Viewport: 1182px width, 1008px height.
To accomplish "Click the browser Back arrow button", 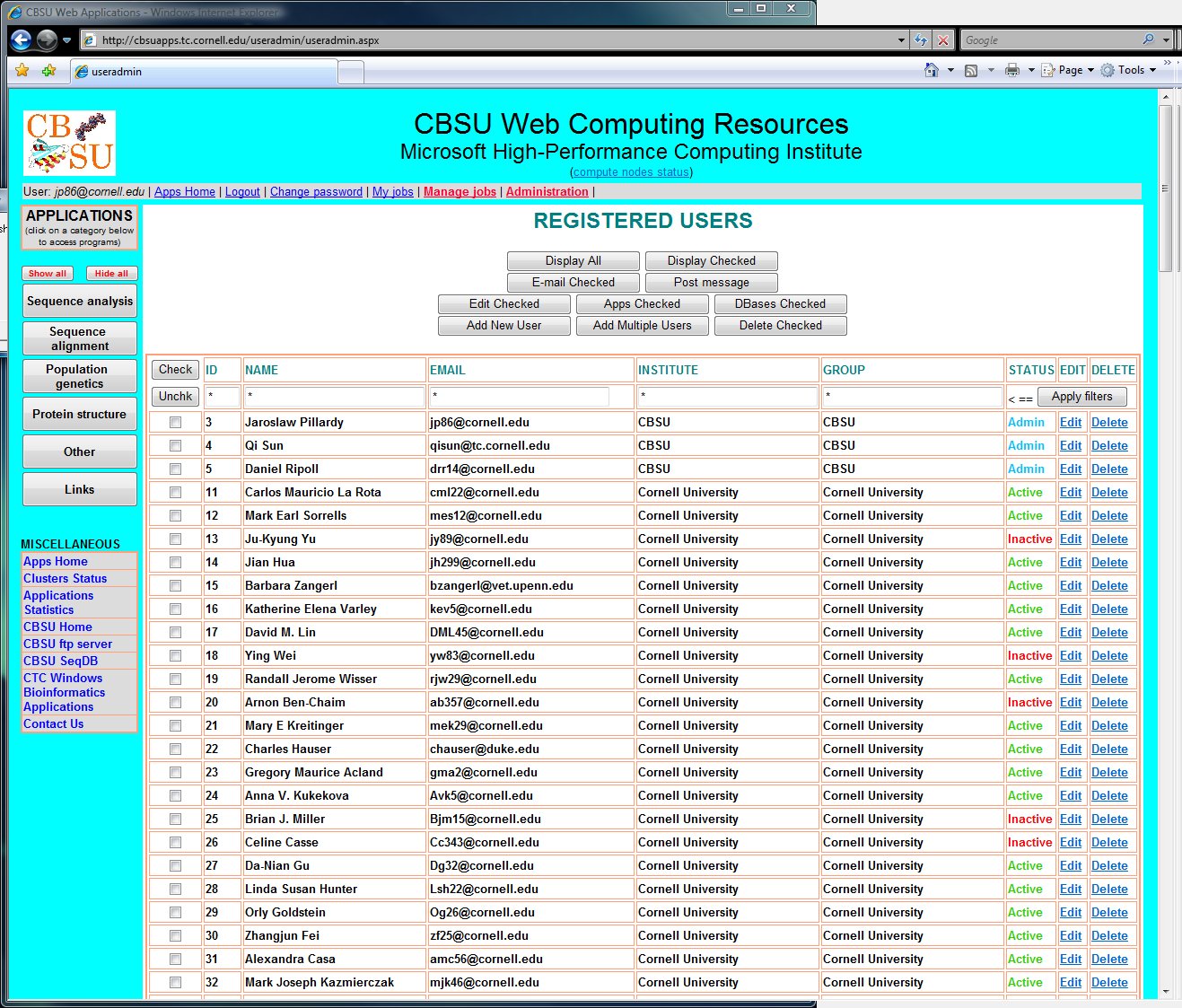I will pos(22,39).
